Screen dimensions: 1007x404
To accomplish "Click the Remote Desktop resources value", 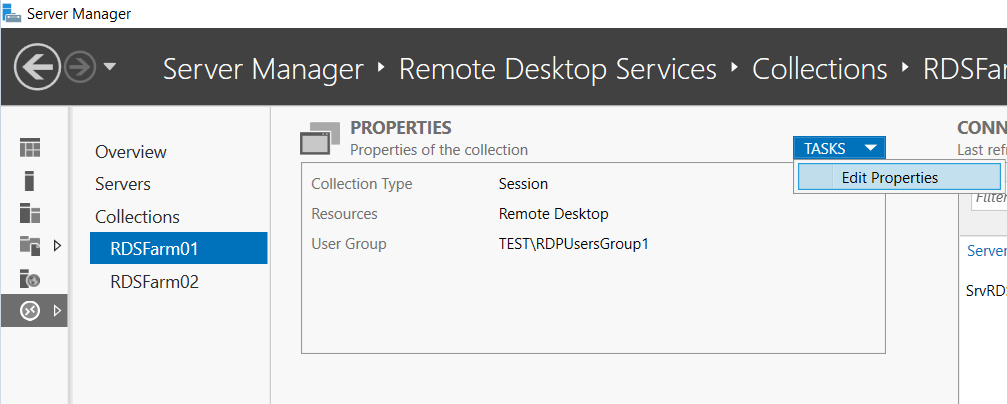I will click(554, 214).
